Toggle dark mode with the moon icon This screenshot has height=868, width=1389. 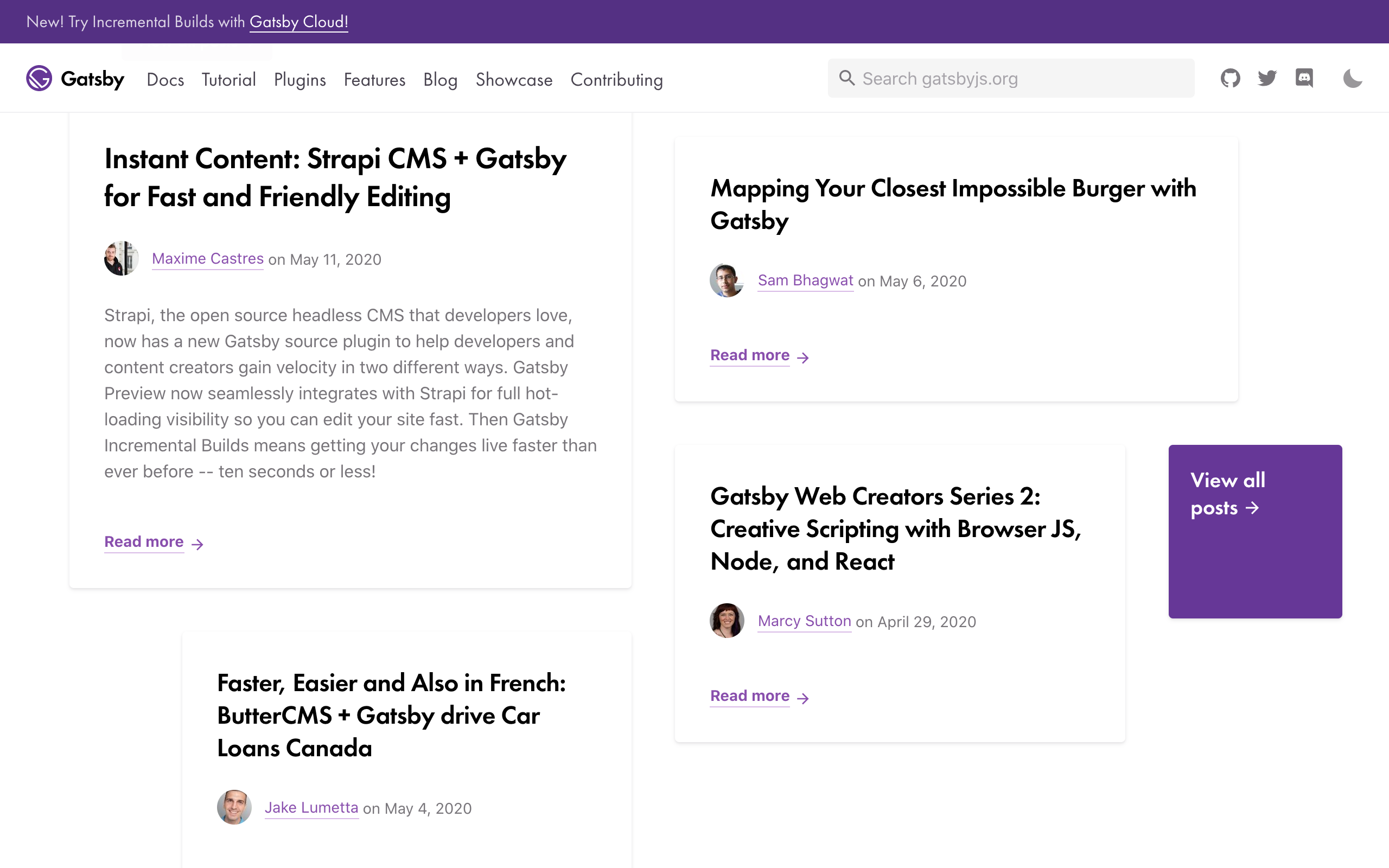1353,78
